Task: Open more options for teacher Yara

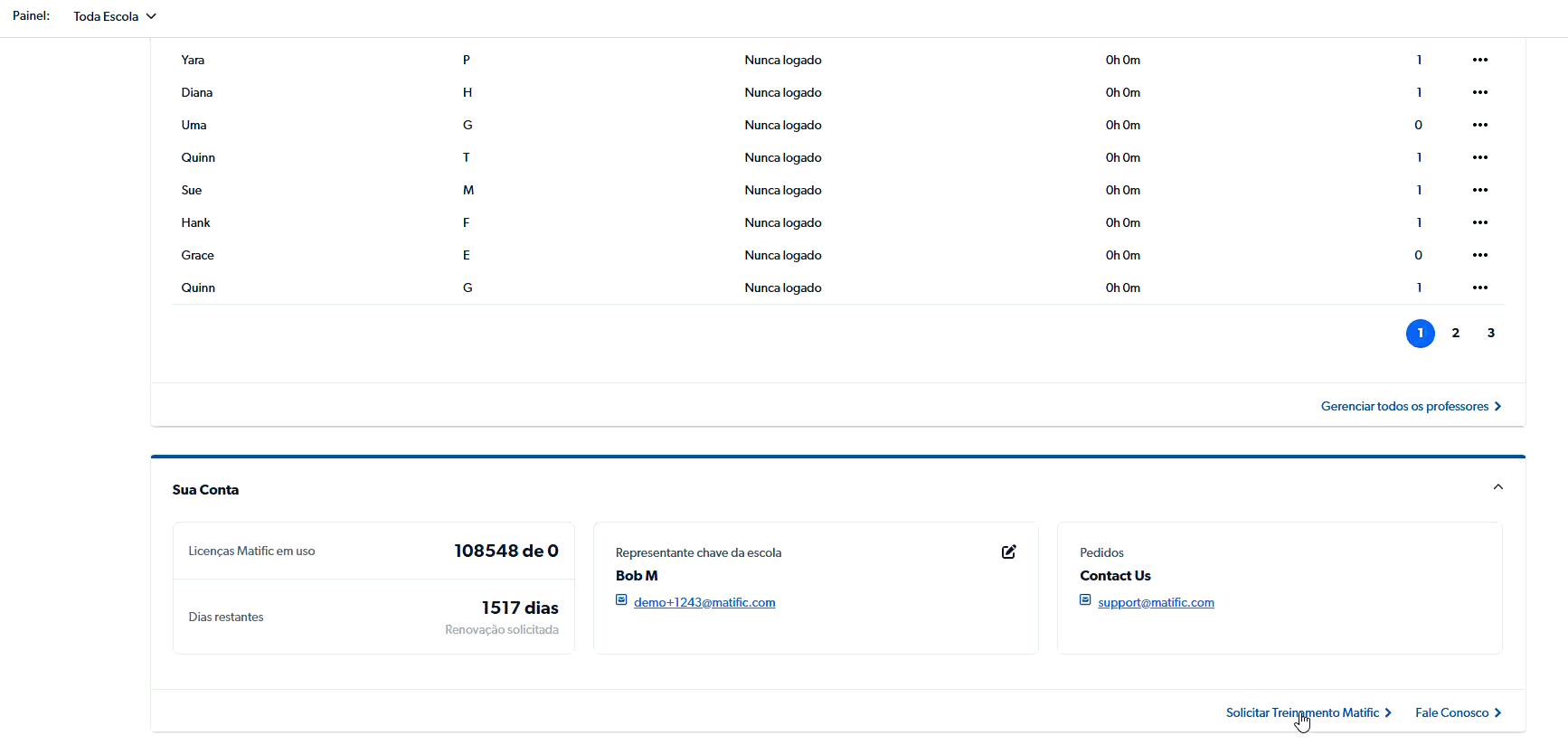Action: click(x=1479, y=60)
